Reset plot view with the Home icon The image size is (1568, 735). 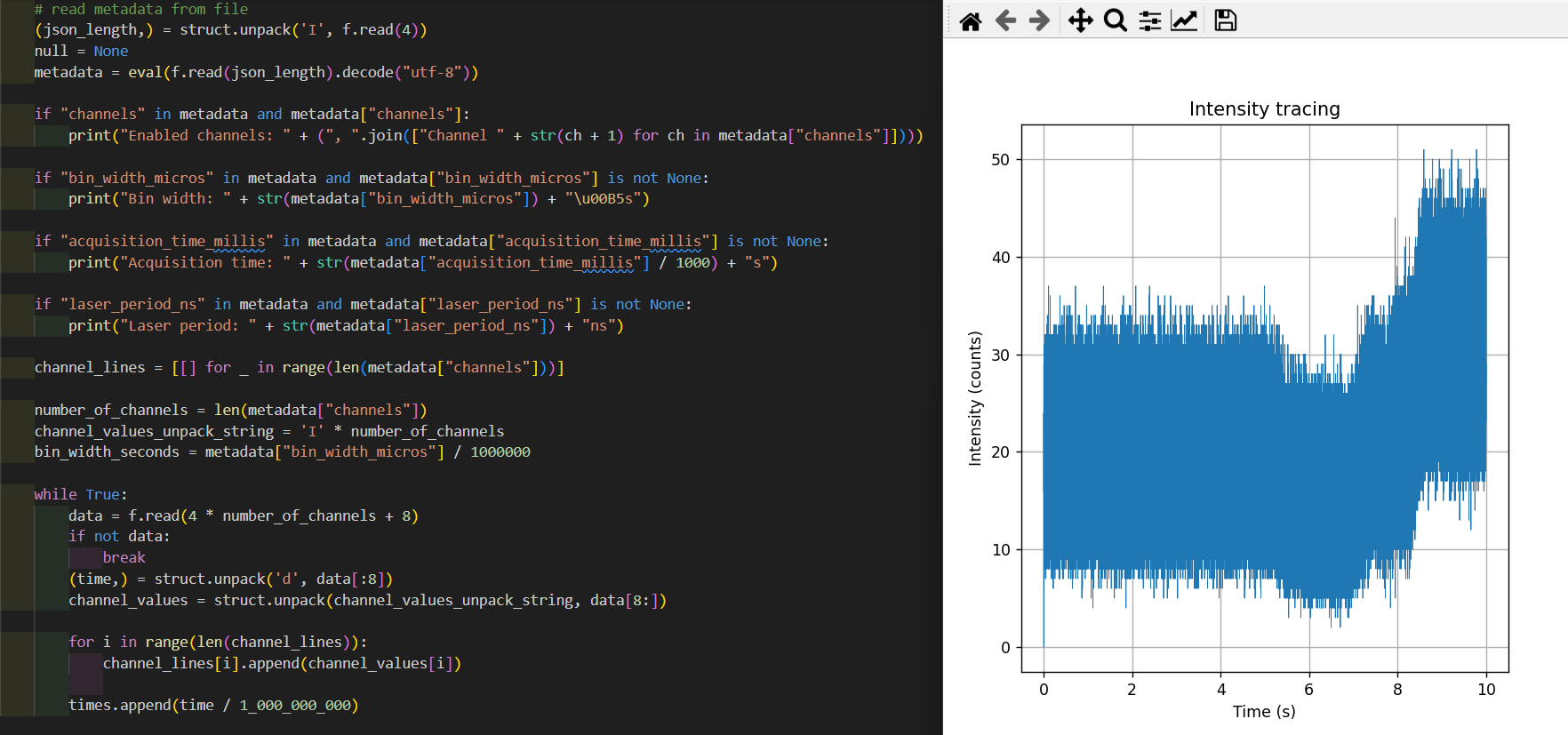(x=971, y=20)
